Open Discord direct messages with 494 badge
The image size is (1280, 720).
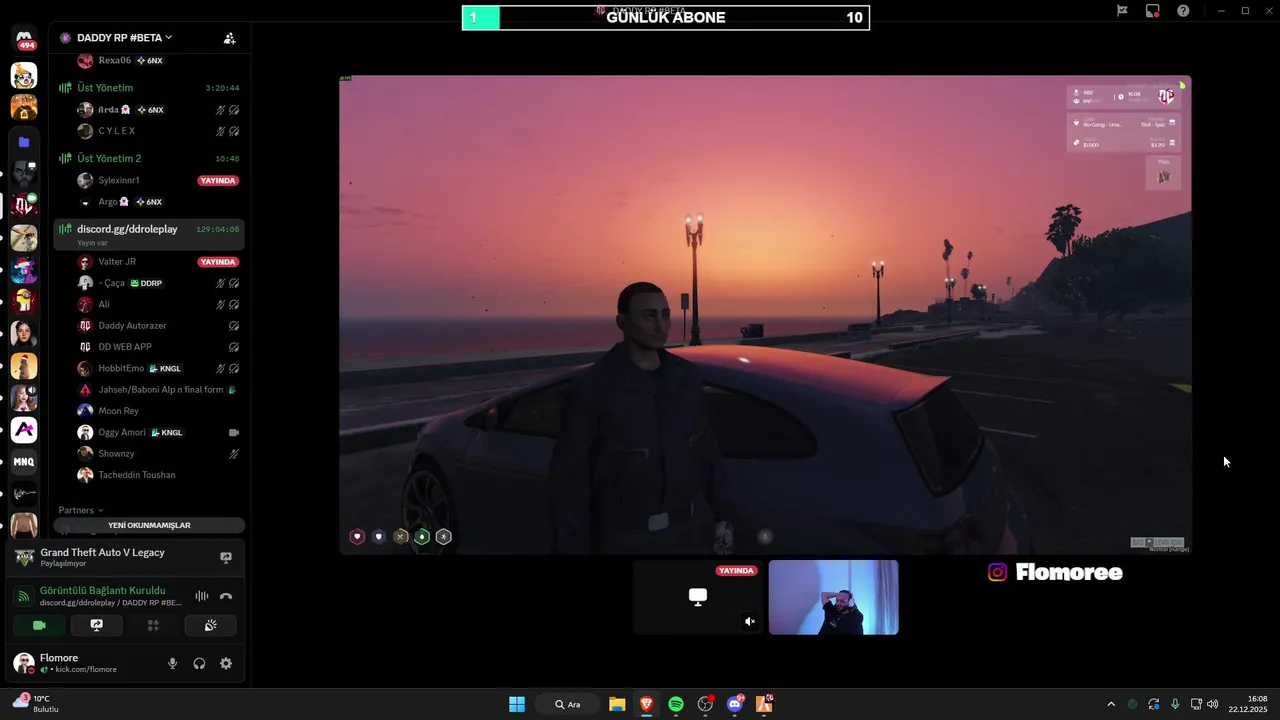pos(24,40)
